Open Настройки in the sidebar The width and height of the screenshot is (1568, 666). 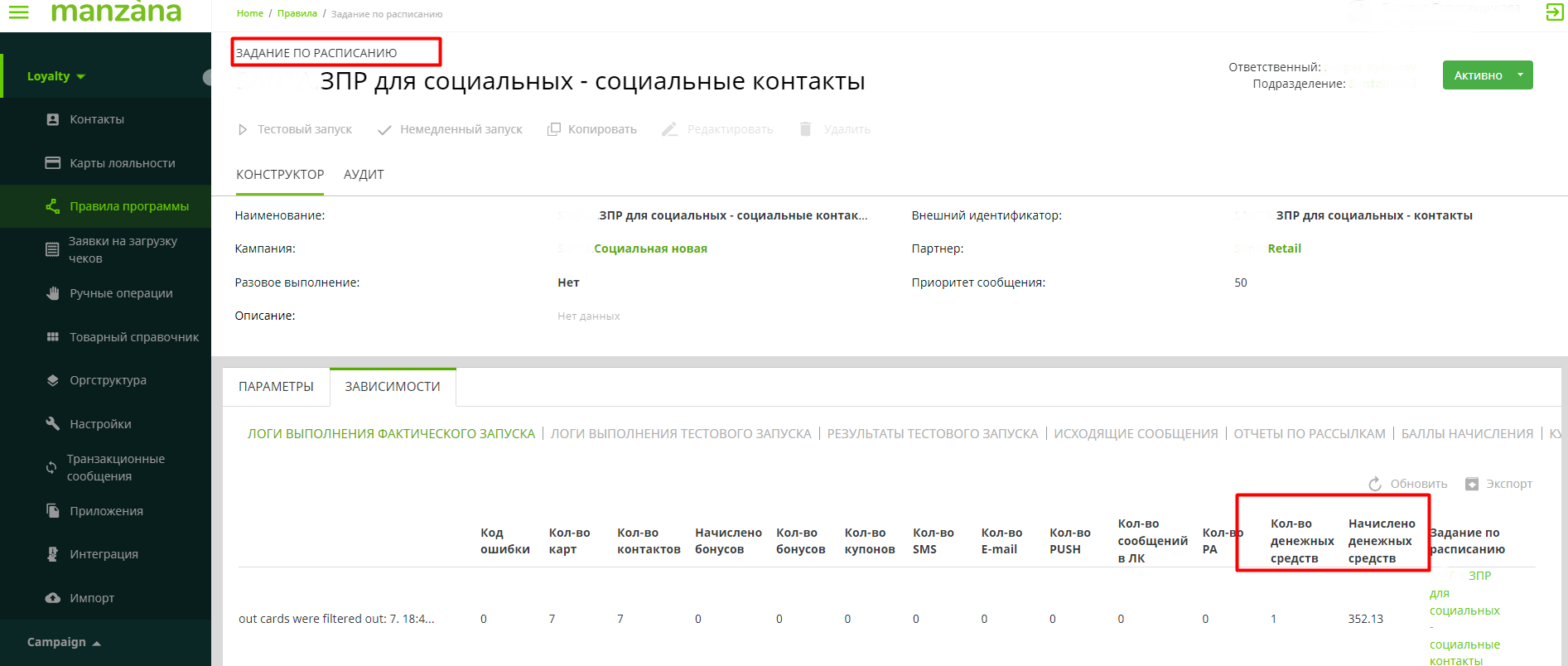click(x=100, y=424)
